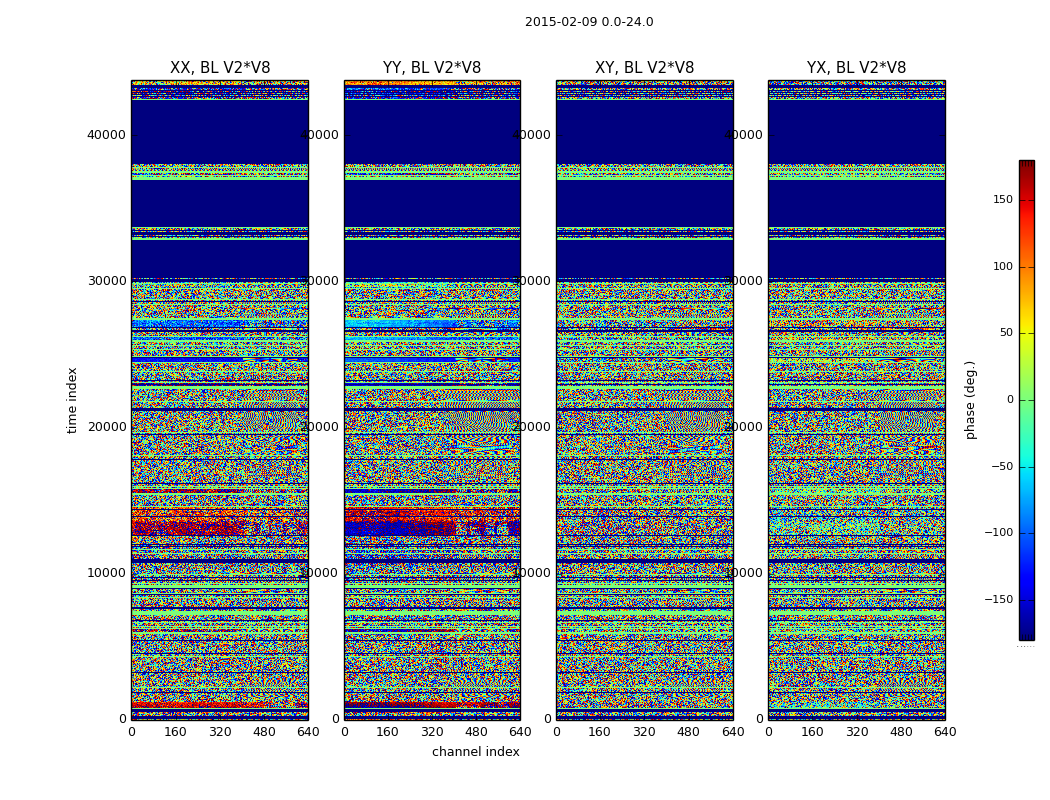Select the "XY, BL V2*V8" subplot title
The height and width of the screenshot is (800, 1050).
[644, 68]
